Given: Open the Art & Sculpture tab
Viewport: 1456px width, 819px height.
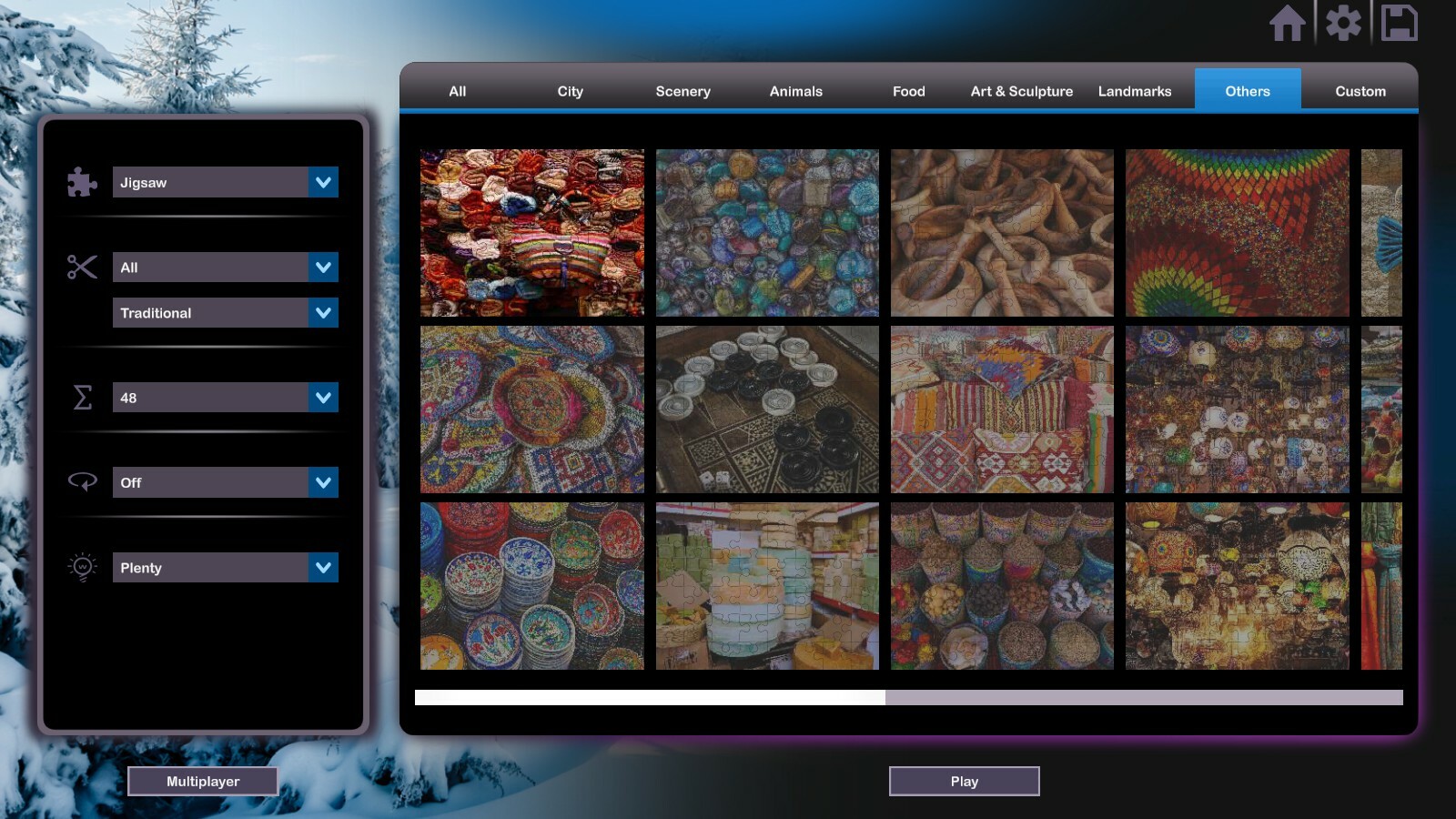Looking at the screenshot, I should (1021, 91).
